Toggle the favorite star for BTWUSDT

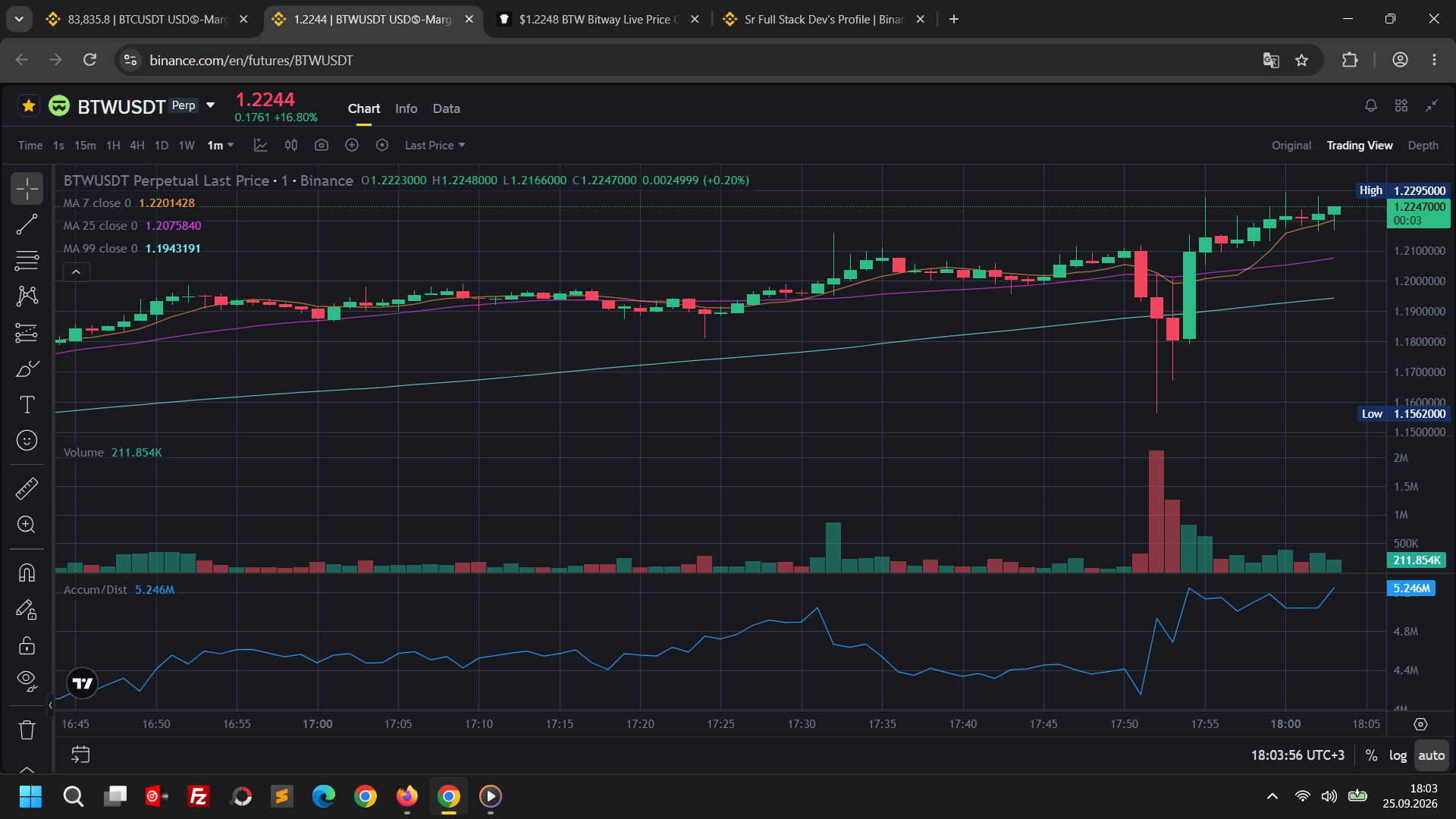click(x=29, y=105)
